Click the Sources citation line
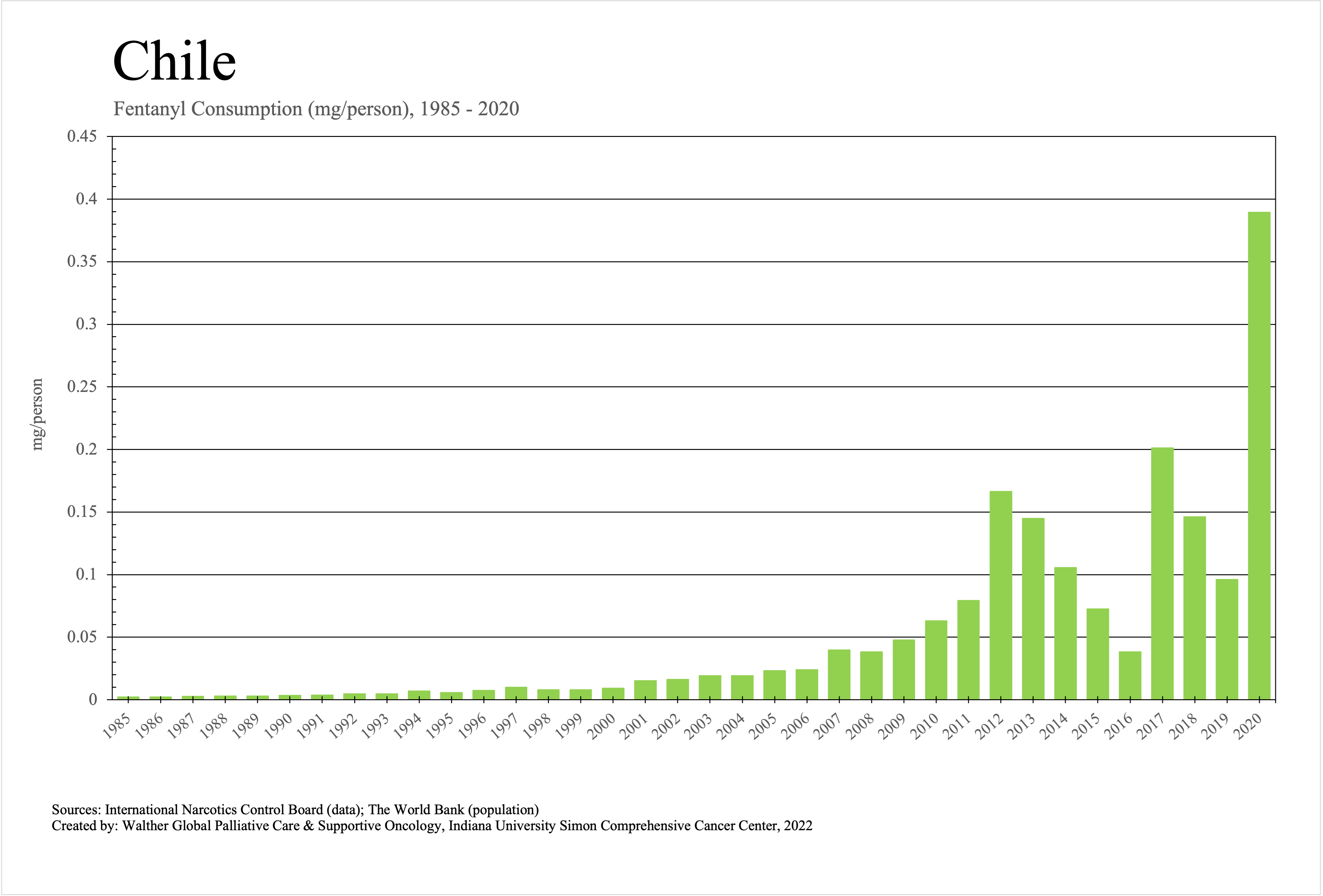The width and height of the screenshot is (1323, 896). click(295, 809)
